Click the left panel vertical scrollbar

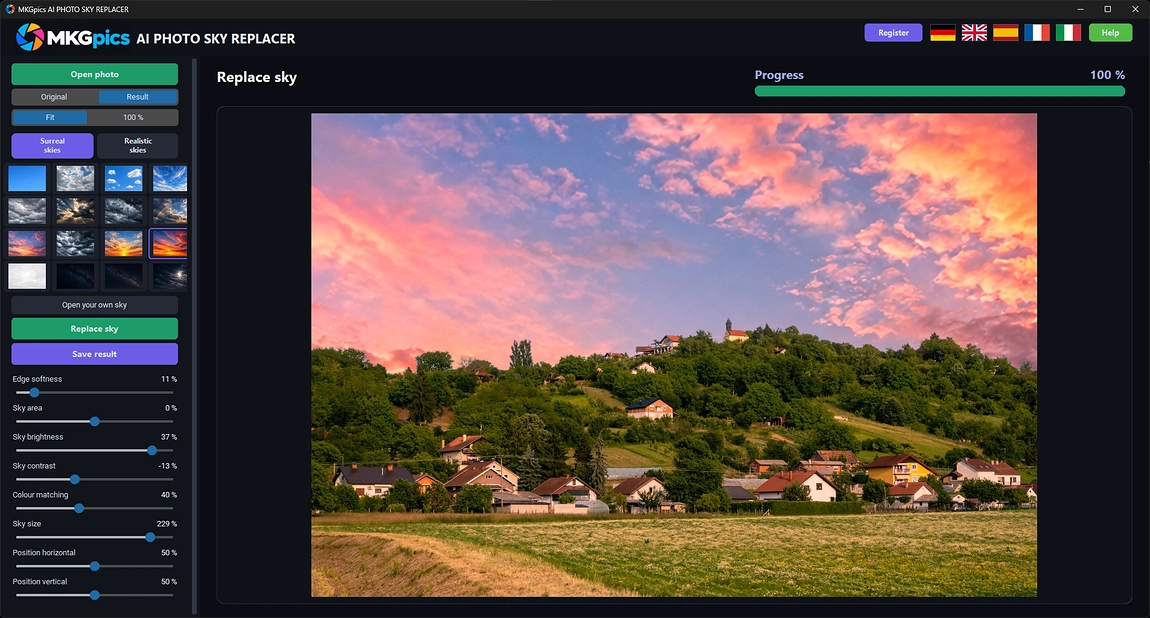[x=194, y=336]
